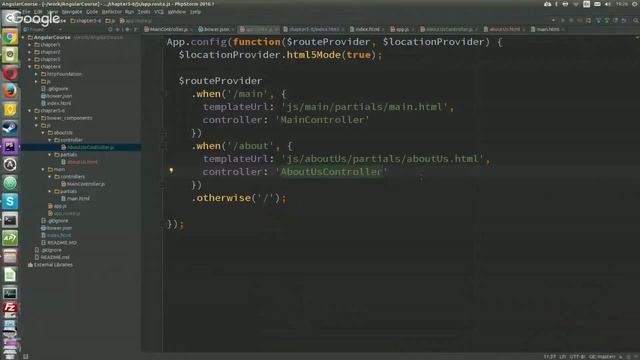The image size is (640, 360).
Task: Collapse the AngularCourse root folder
Action: (x=23, y=37)
